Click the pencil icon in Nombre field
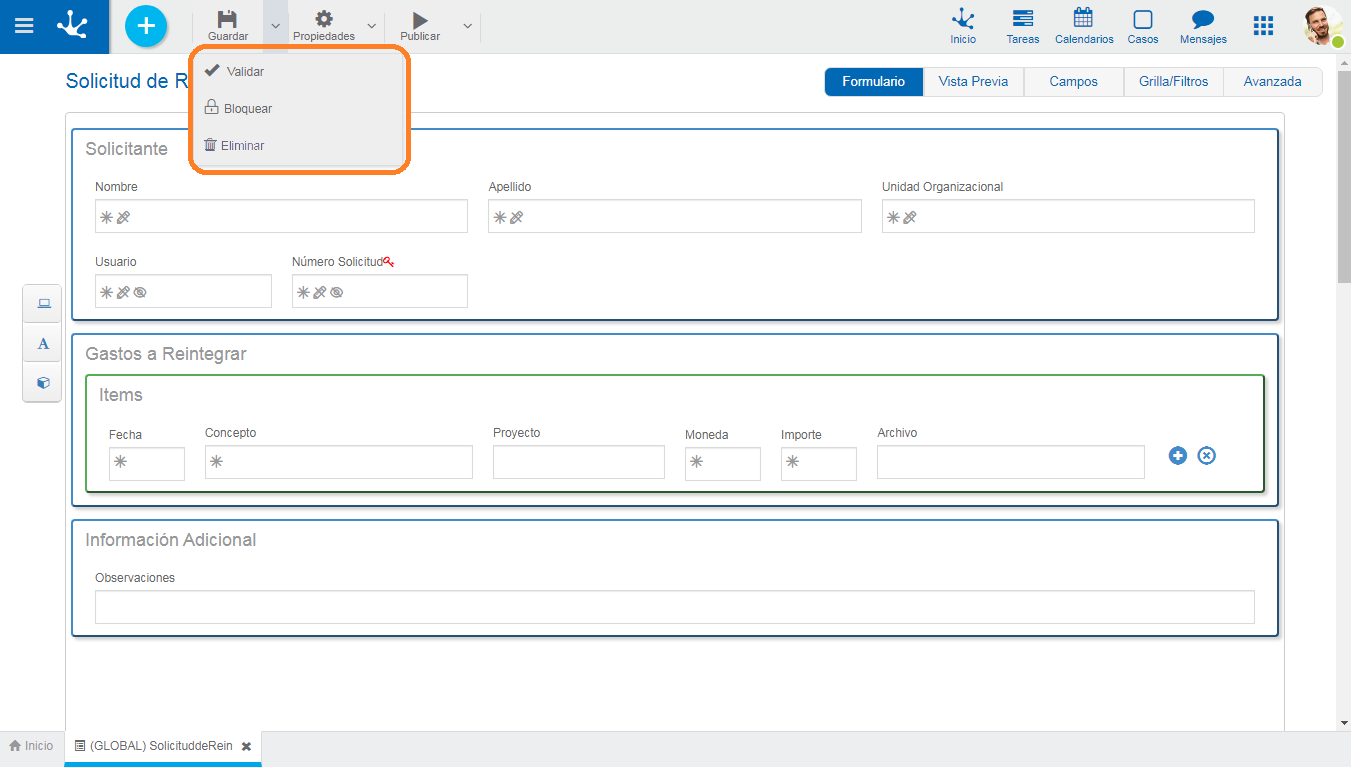Image resolution: width=1360 pixels, height=768 pixels. 123,217
